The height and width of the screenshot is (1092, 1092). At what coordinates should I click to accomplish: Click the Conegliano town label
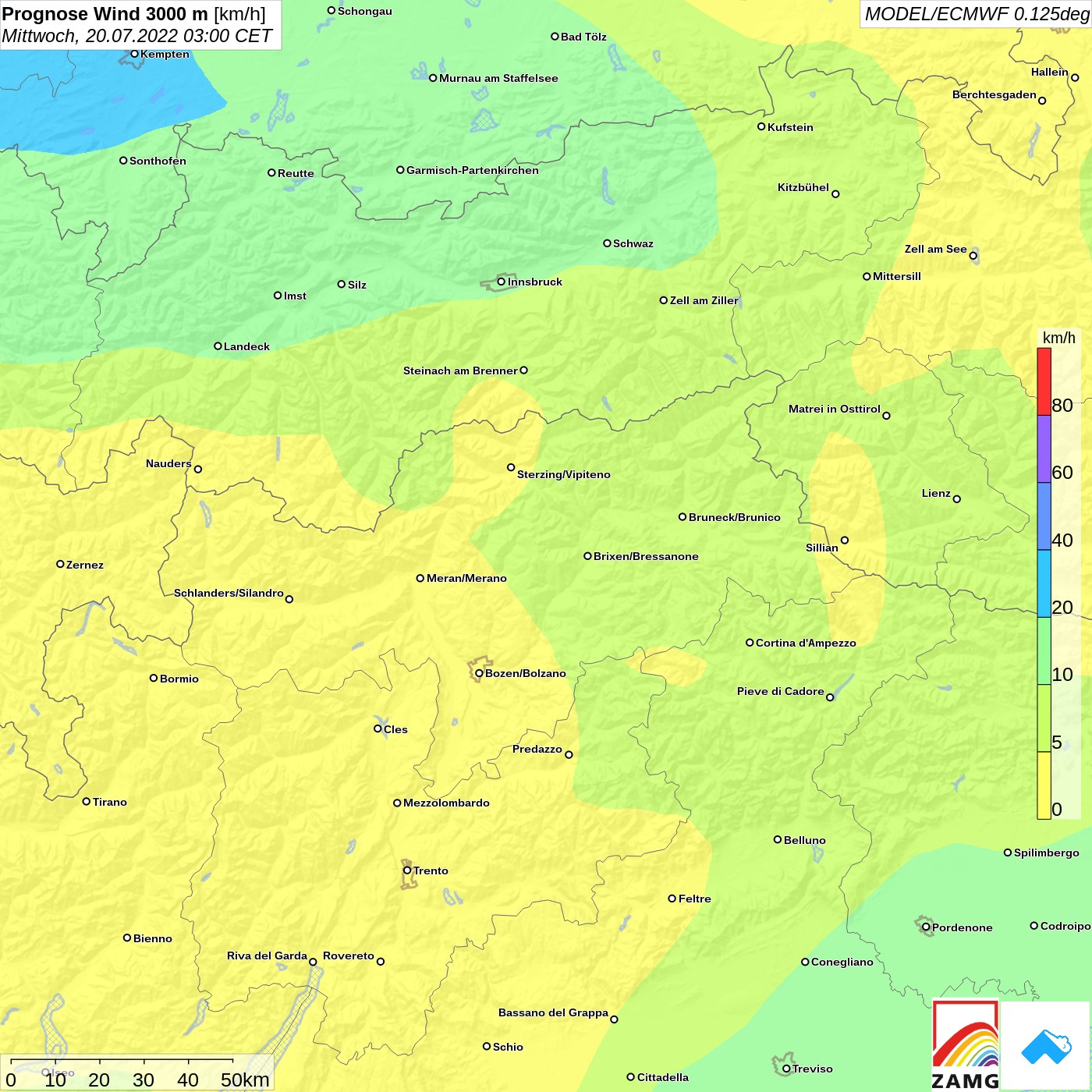pyautogui.click(x=842, y=962)
